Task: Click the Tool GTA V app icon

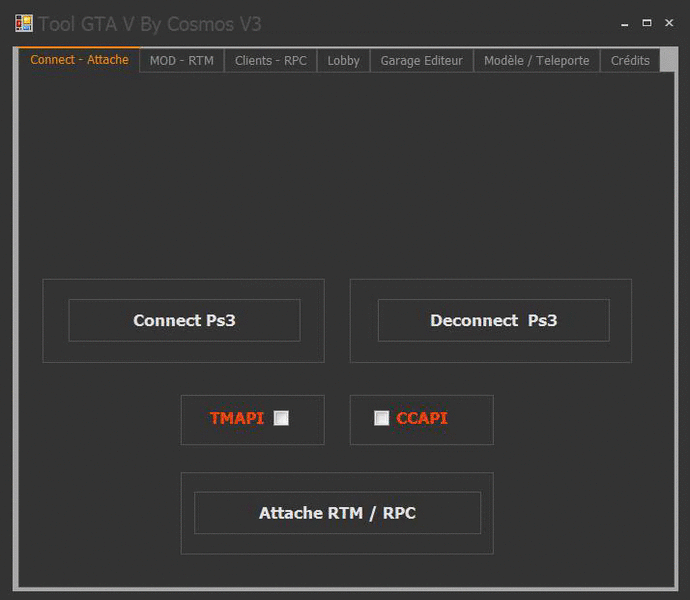Action: 24,23
